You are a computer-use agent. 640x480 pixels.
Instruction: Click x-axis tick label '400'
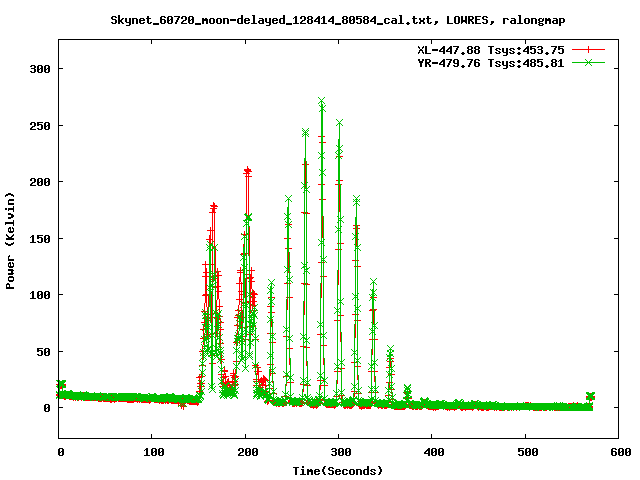(433, 452)
